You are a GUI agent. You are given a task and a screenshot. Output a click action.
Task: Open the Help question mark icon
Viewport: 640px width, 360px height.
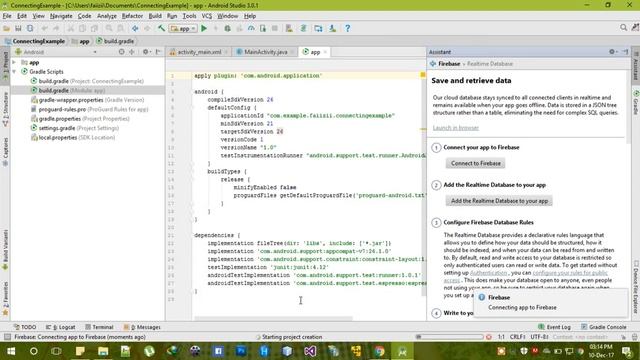click(347, 29)
